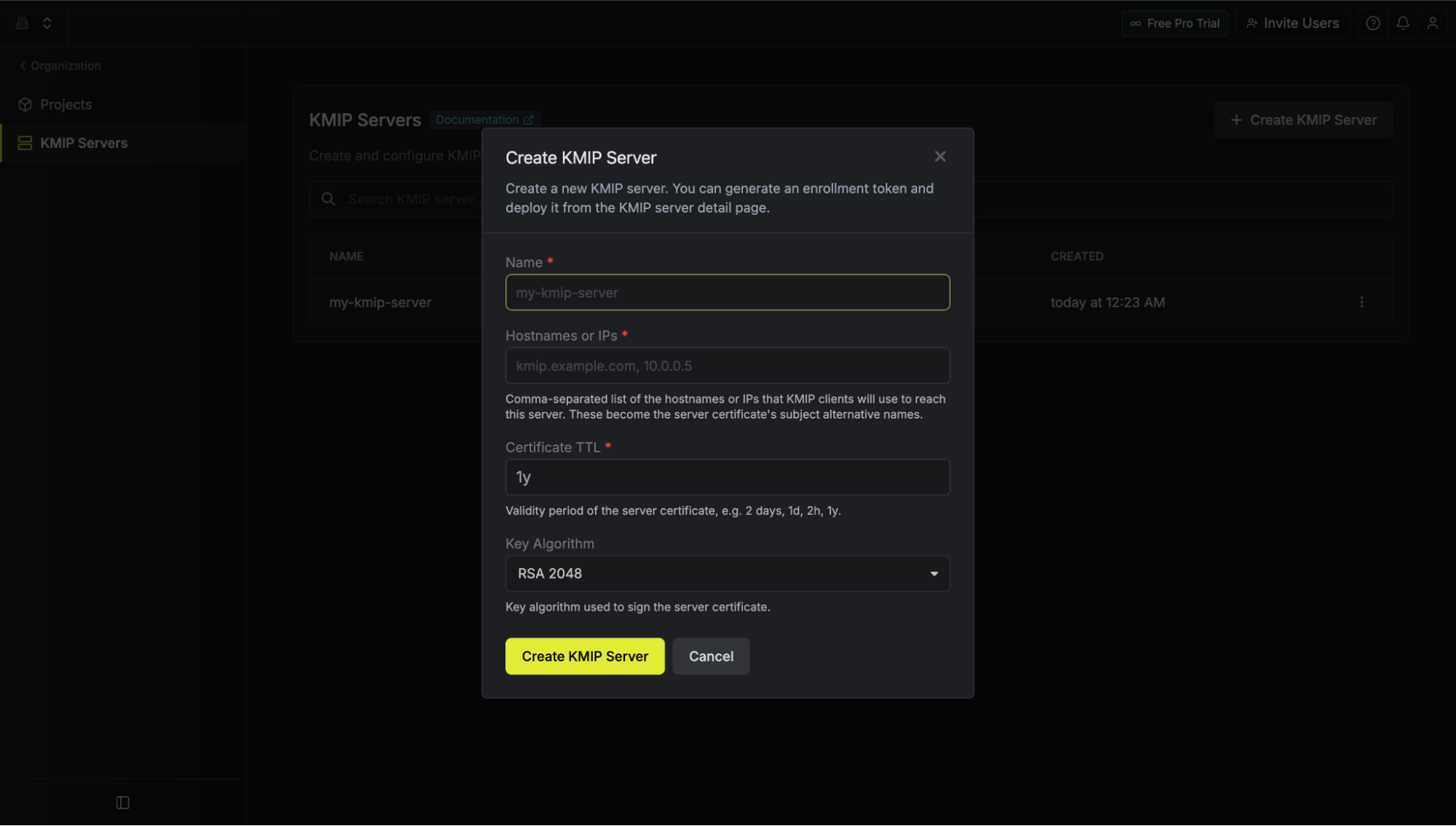1456x826 pixels.
Task: Click the Free Pro Trial button
Action: [1174, 23]
